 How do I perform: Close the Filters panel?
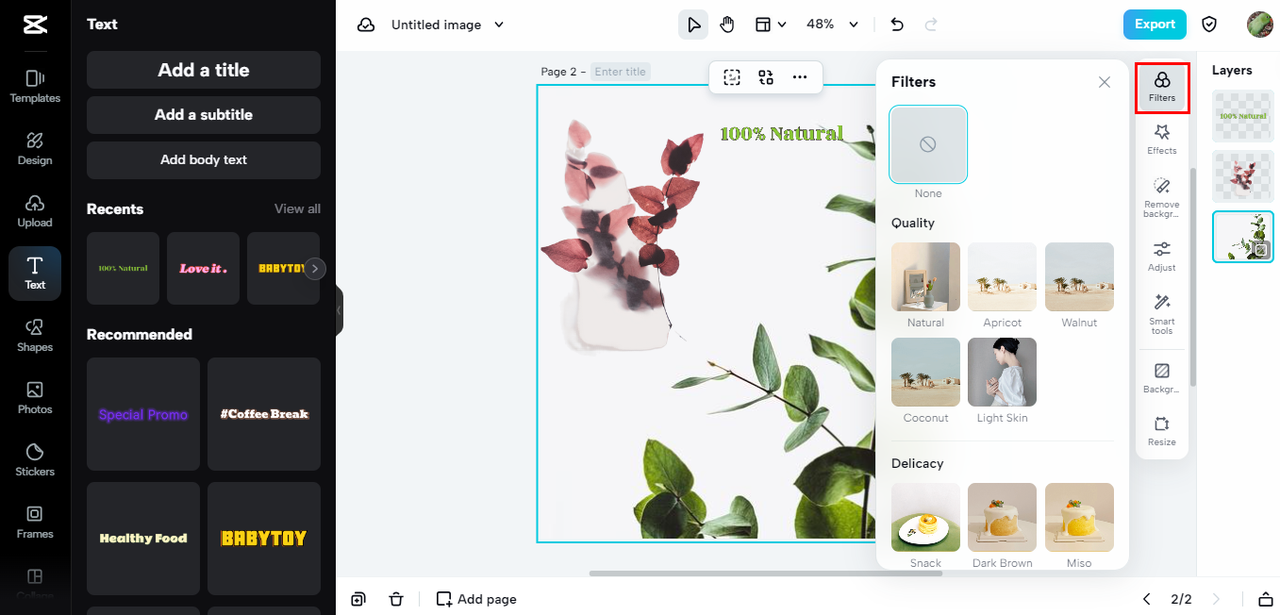click(1104, 82)
